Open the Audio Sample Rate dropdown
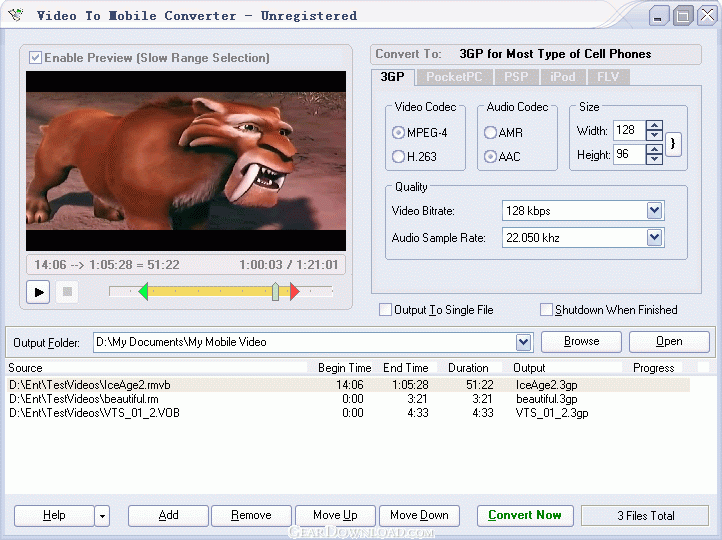Viewport: 722px width, 540px height. [654, 238]
